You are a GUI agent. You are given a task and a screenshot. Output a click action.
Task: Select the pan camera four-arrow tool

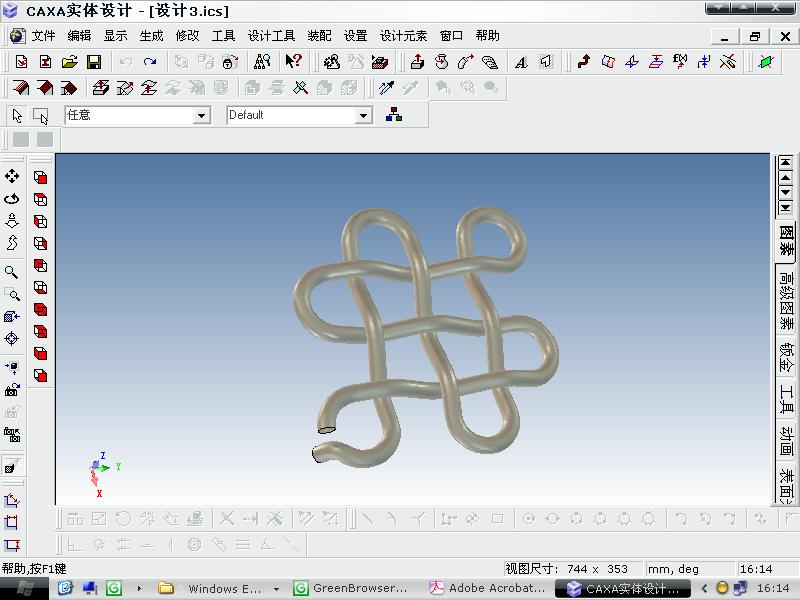point(12,177)
